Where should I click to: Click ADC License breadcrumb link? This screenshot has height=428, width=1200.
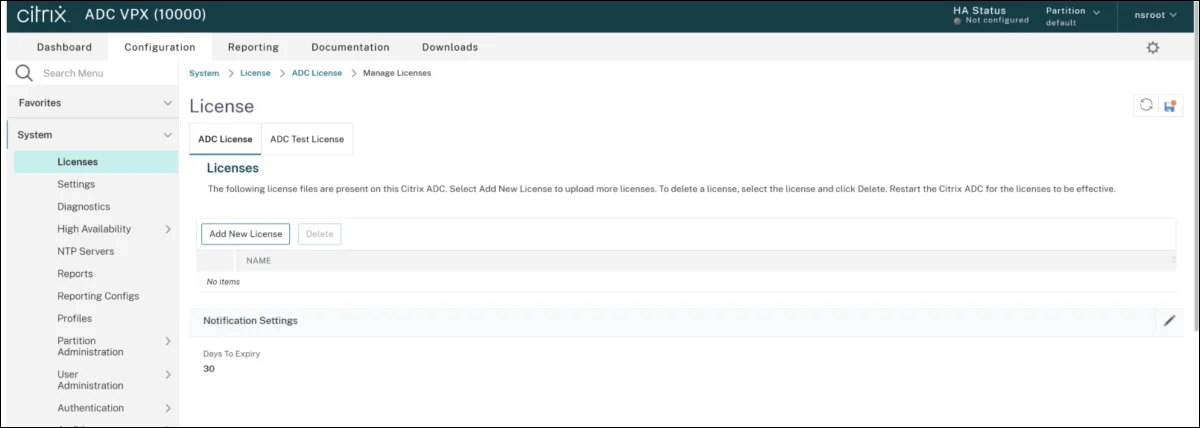(x=317, y=73)
